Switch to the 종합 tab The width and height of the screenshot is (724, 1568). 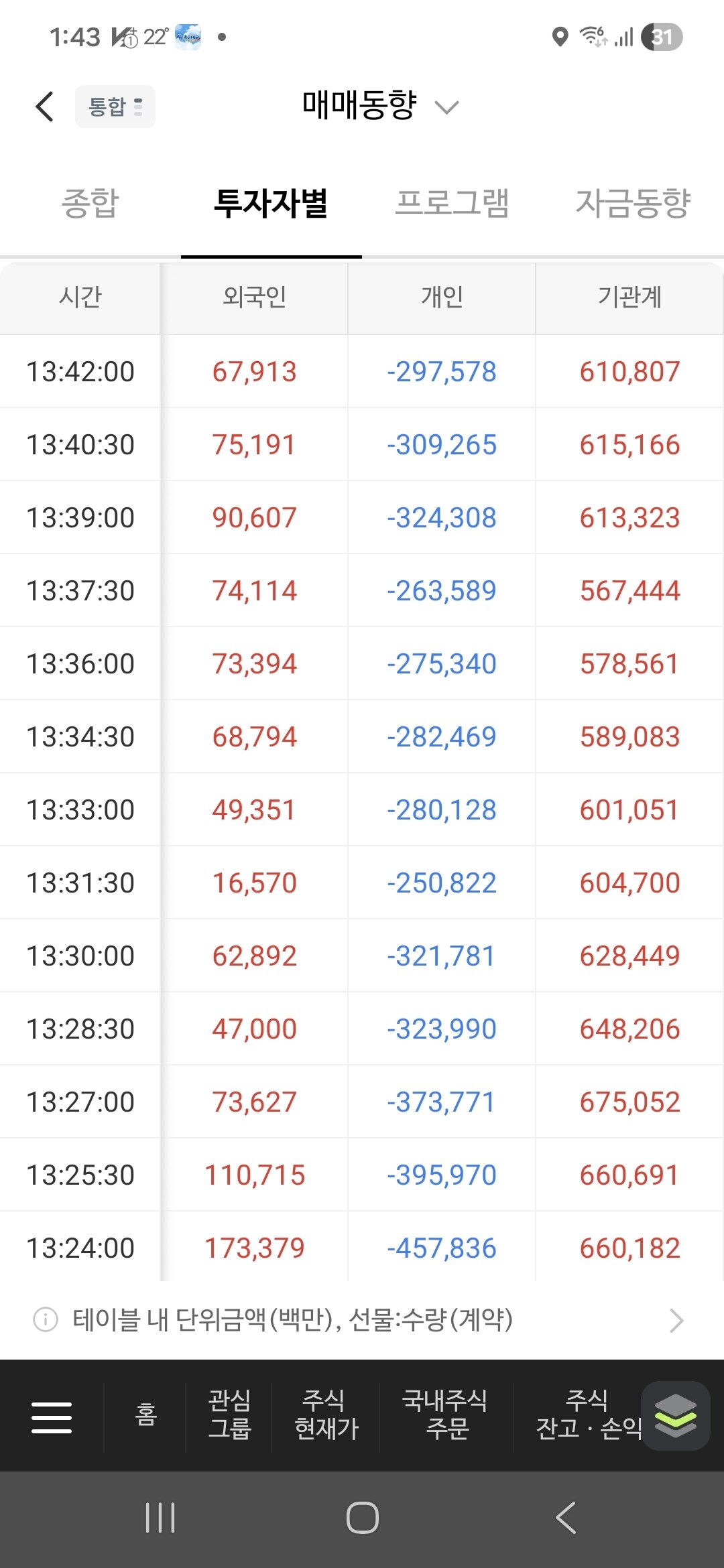point(90,203)
